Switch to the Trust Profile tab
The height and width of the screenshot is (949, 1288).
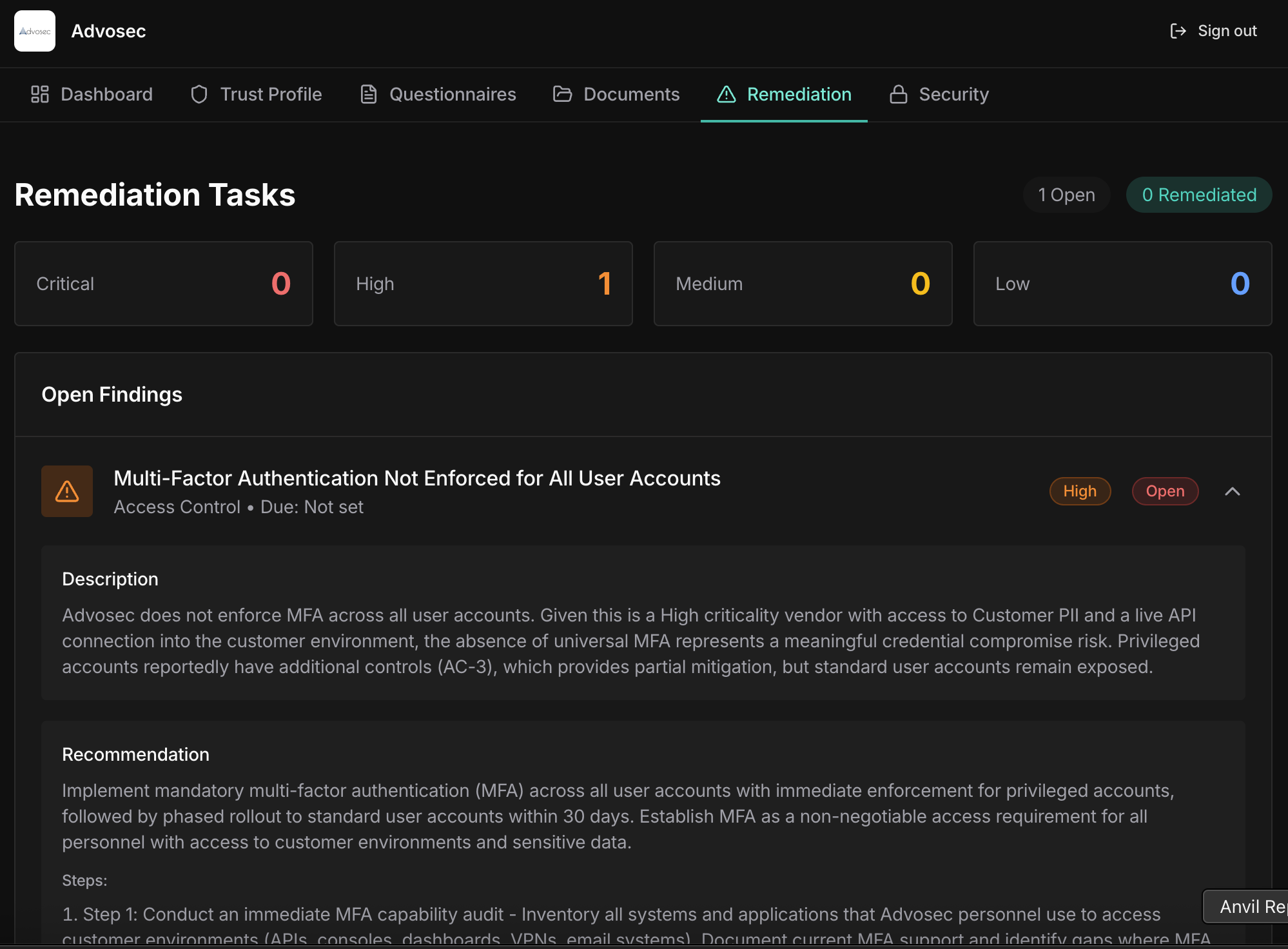256,94
